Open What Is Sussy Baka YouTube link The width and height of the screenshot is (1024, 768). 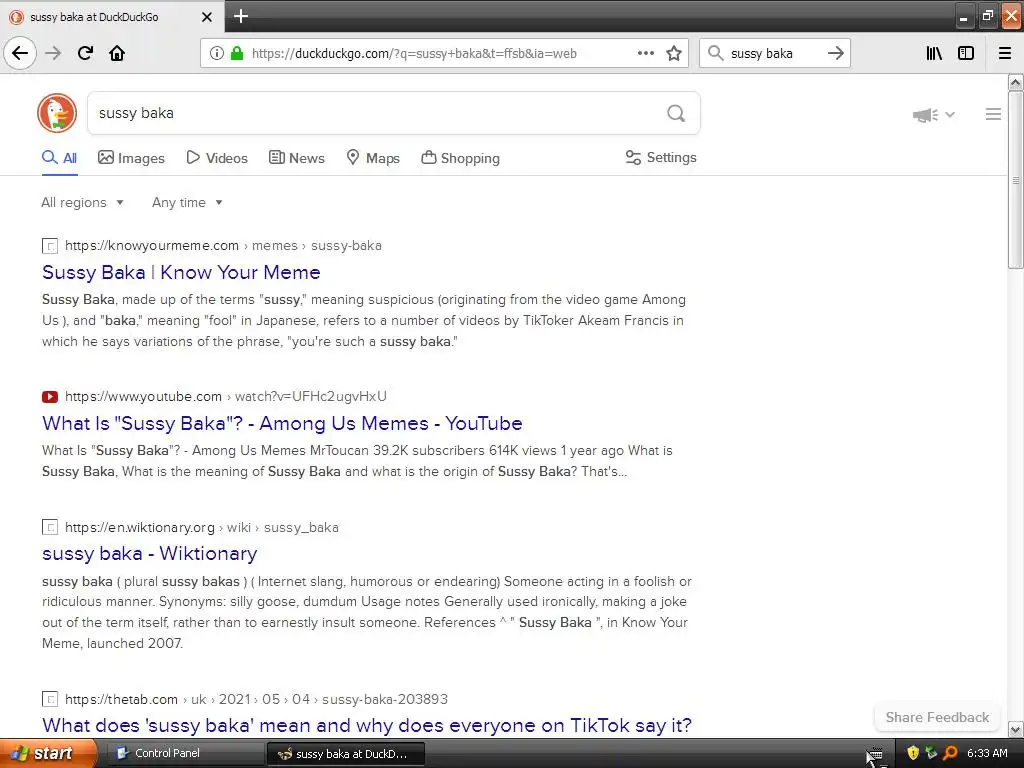click(282, 423)
